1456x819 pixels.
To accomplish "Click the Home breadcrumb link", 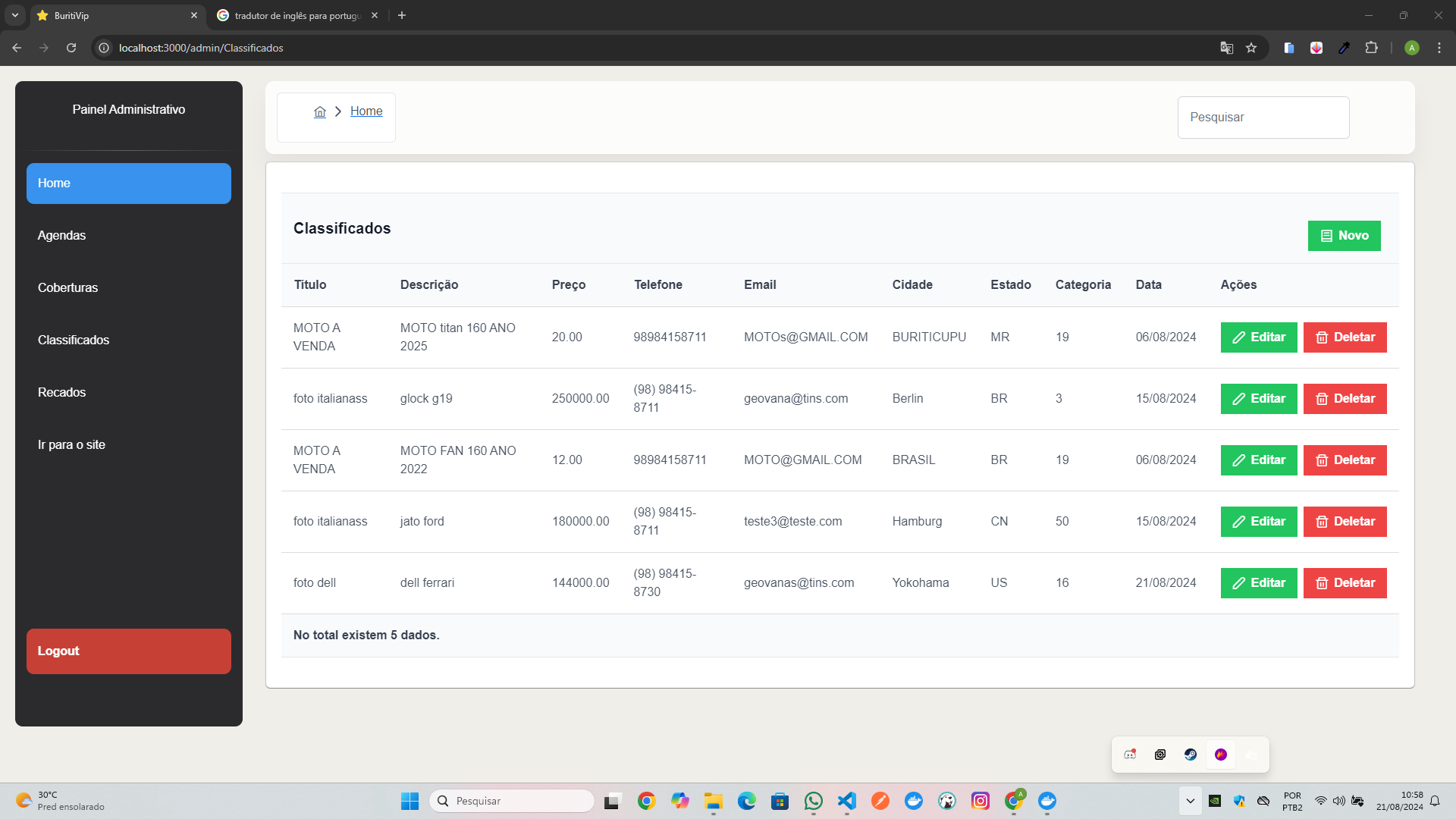I will pyautogui.click(x=366, y=111).
